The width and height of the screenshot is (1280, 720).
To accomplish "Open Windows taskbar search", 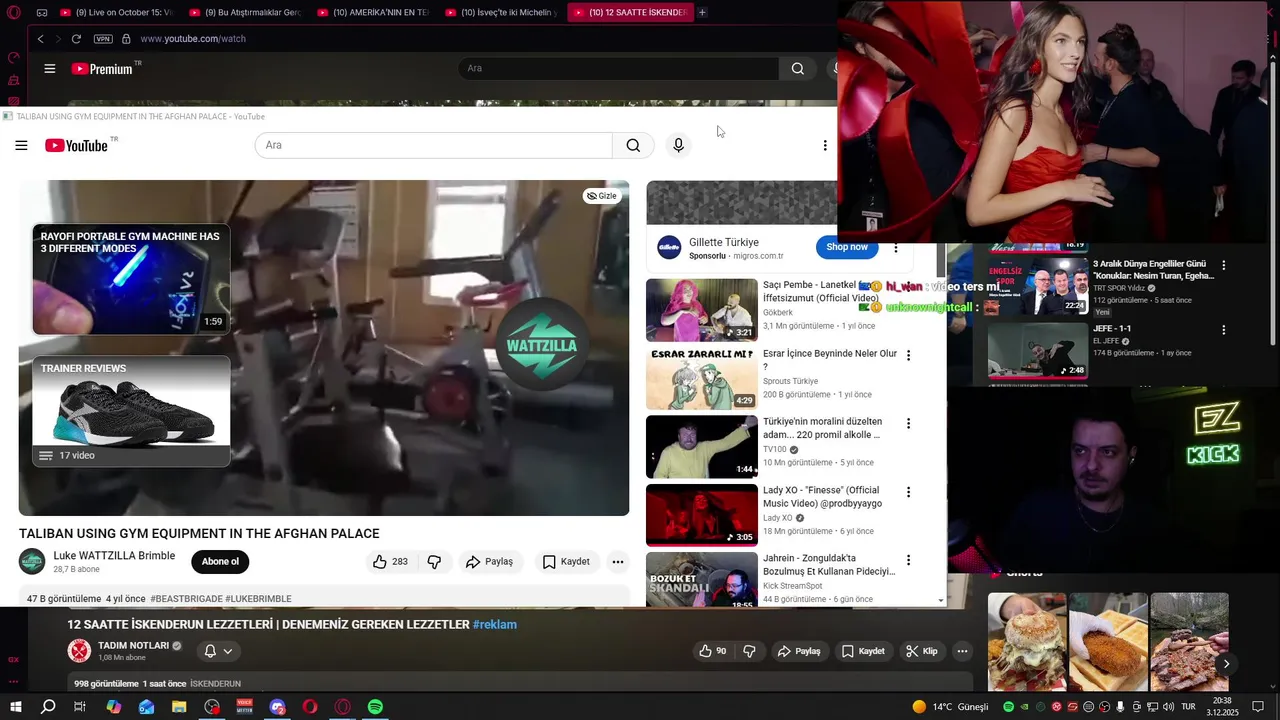I will coord(48,707).
